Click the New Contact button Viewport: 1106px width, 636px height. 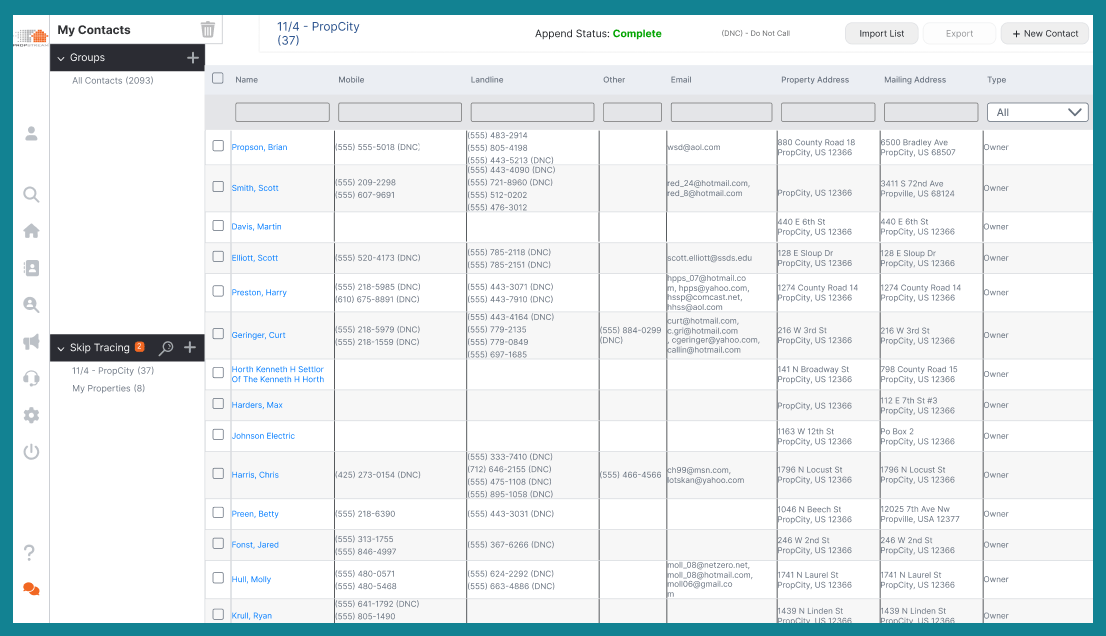pos(1044,33)
